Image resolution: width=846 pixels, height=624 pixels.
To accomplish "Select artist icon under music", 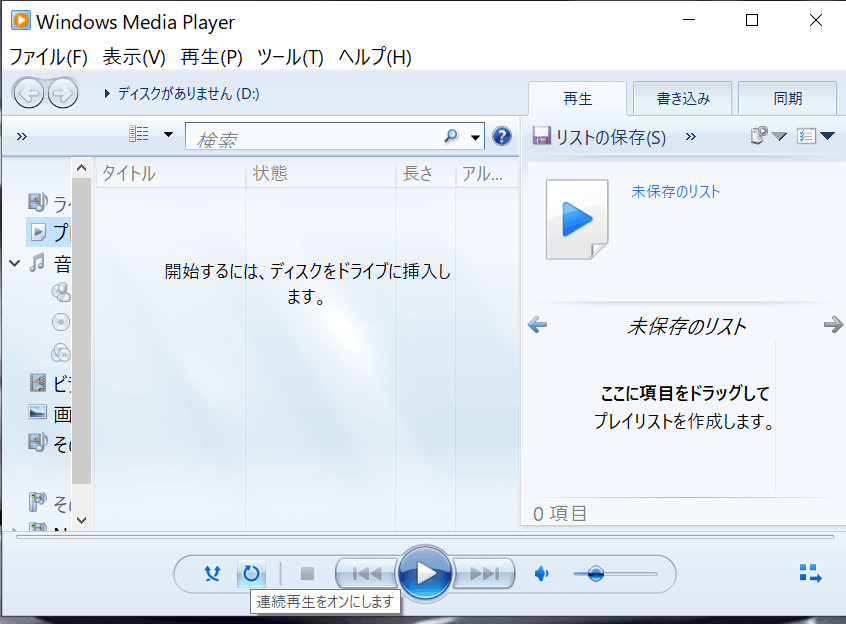I will 60,292.
